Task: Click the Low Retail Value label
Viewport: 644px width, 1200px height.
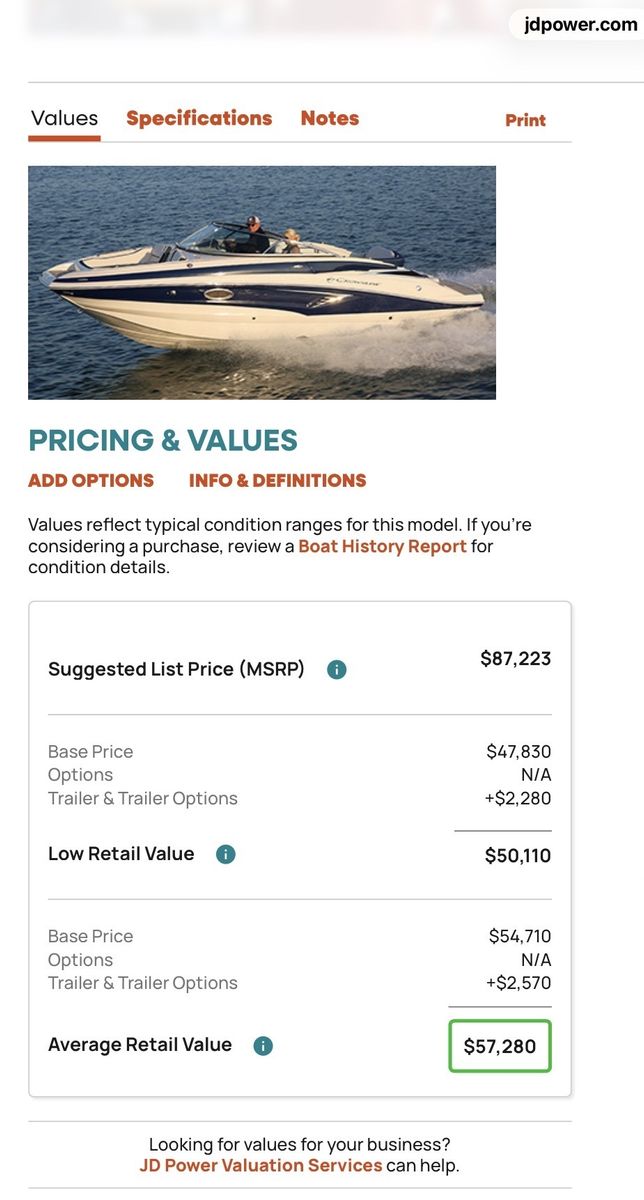Action: 121,854
